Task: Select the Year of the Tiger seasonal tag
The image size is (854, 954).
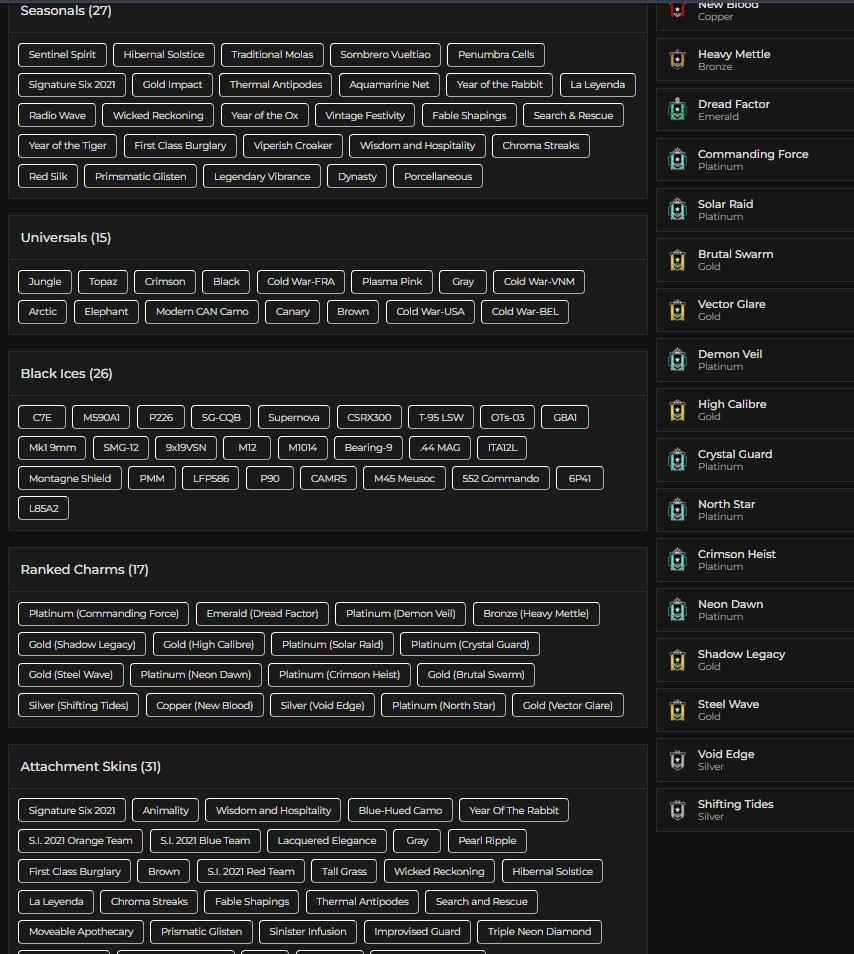Action: tap(68, 146)
